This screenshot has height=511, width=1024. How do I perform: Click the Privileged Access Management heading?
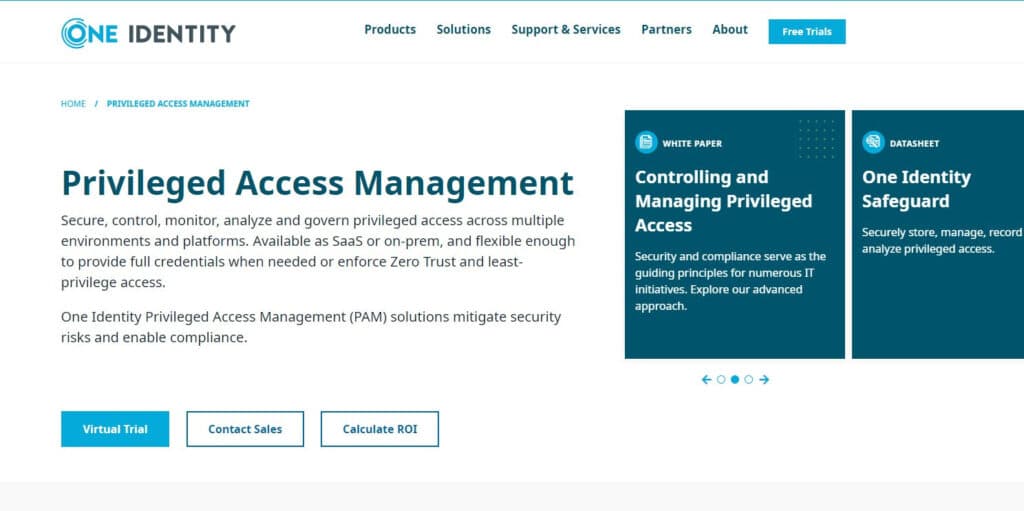pyautogui.click(x=317, y=183)
